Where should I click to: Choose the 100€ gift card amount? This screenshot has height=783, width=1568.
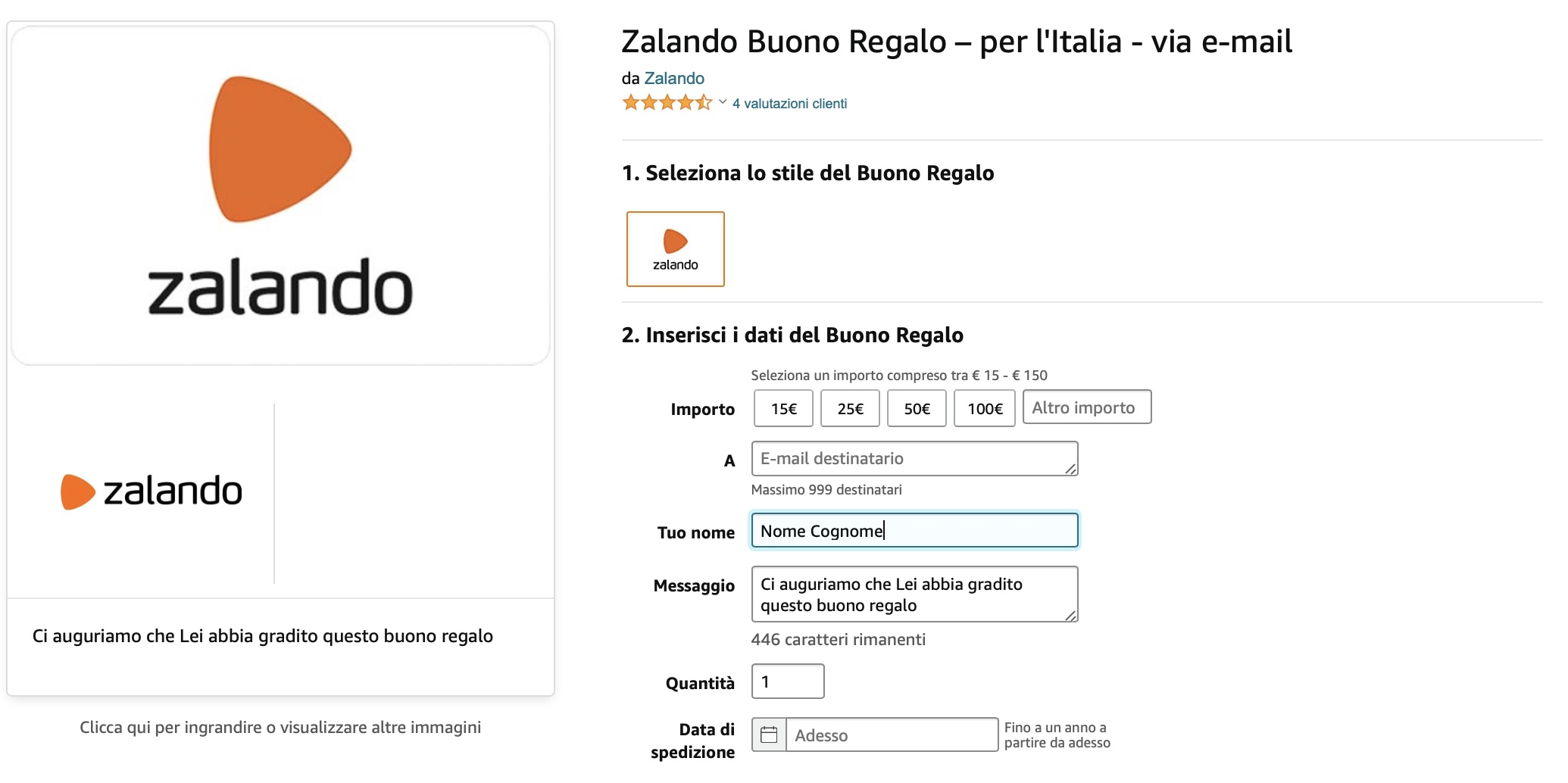pyautogui.click(x=984, y=407)
